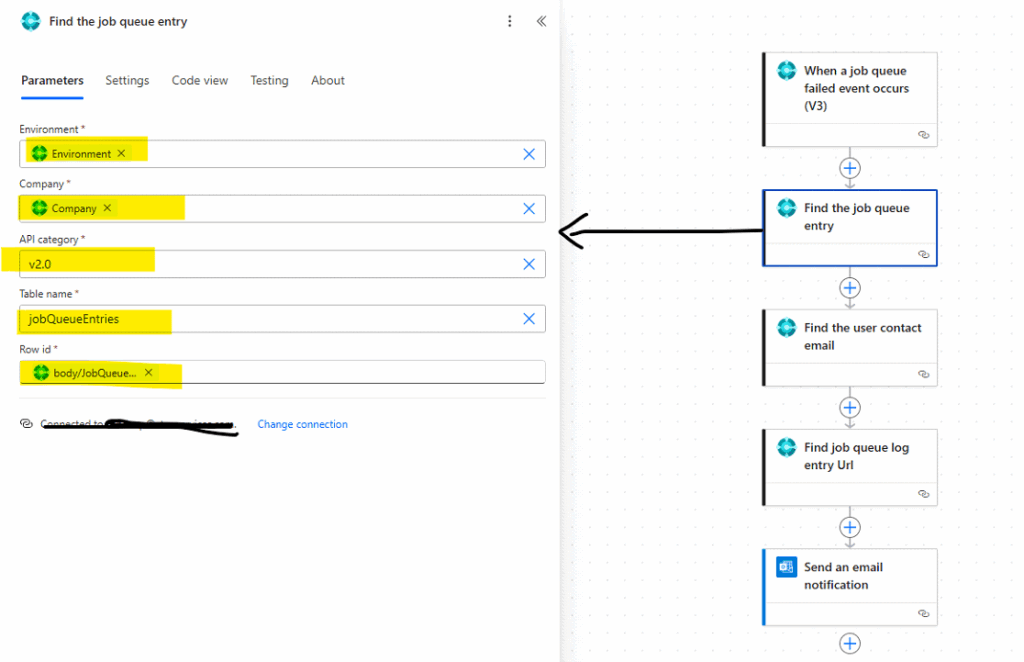Remove the body/JobQueue token from Row id
The image size is (1024, 662).
[x=148, y=372]
